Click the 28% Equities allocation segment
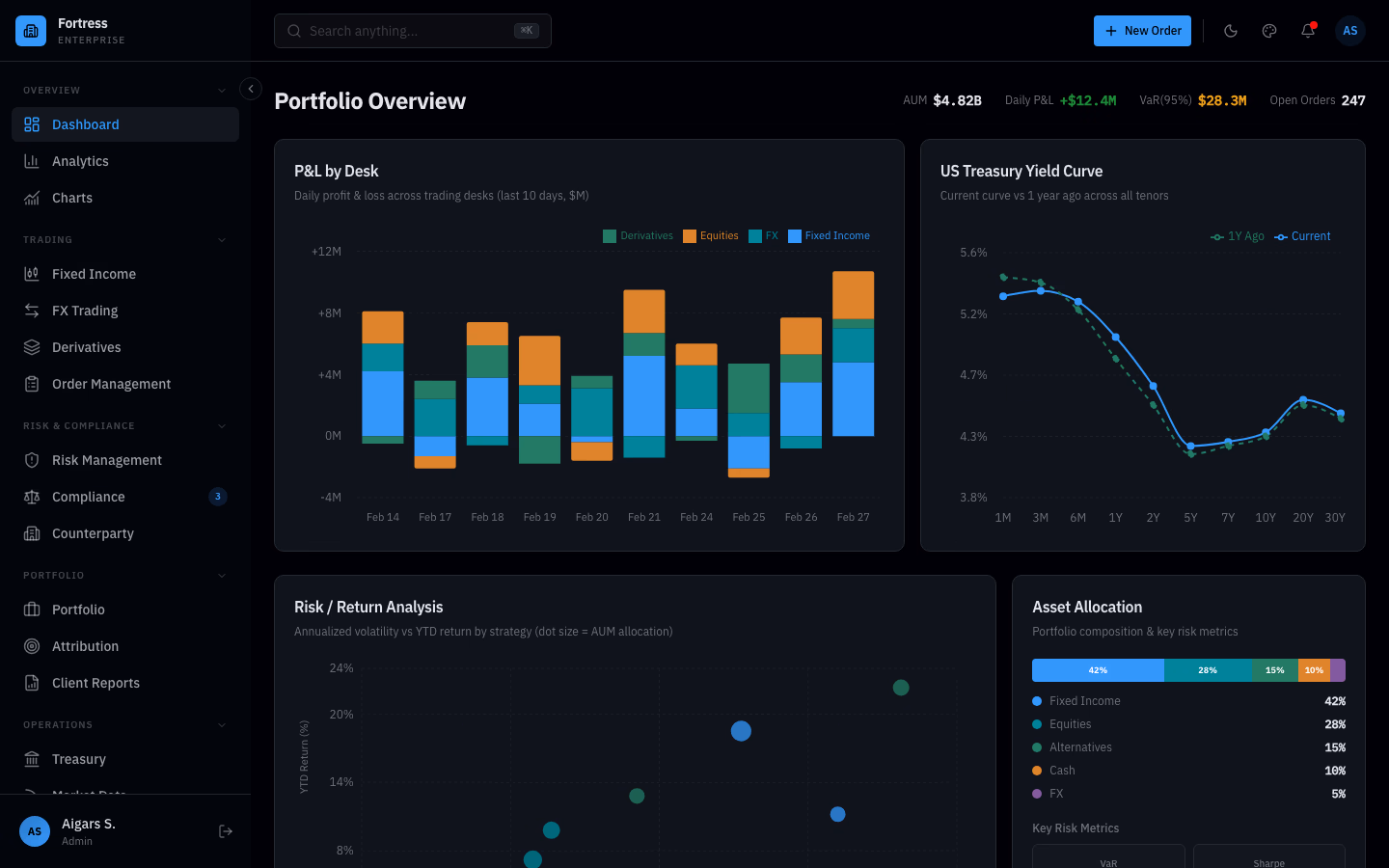The image size is (1389, 868). (1208, 670)
